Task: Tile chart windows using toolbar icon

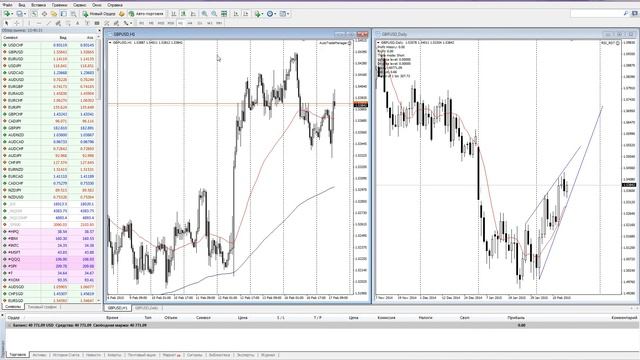Action: [224, 13]
